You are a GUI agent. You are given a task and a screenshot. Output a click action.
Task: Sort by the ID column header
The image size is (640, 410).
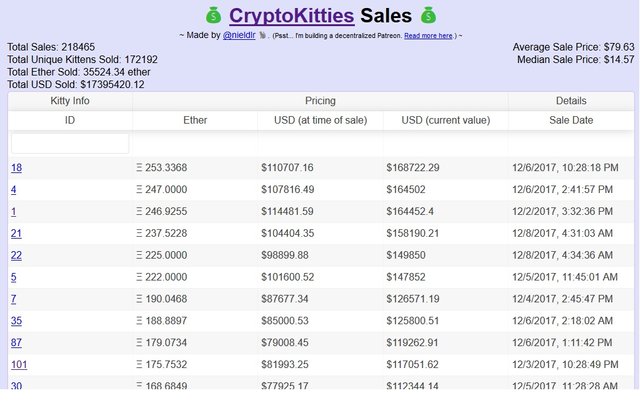tap(70, 120)
